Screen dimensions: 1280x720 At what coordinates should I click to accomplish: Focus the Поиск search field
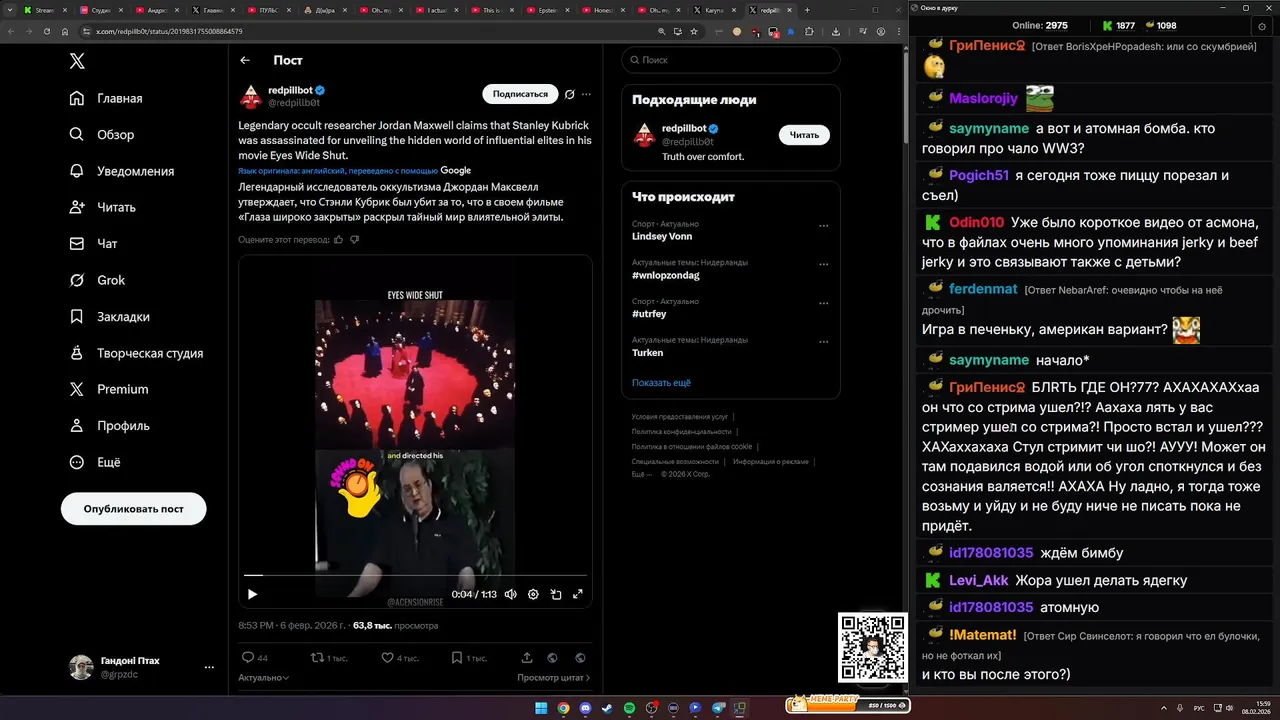731,60
